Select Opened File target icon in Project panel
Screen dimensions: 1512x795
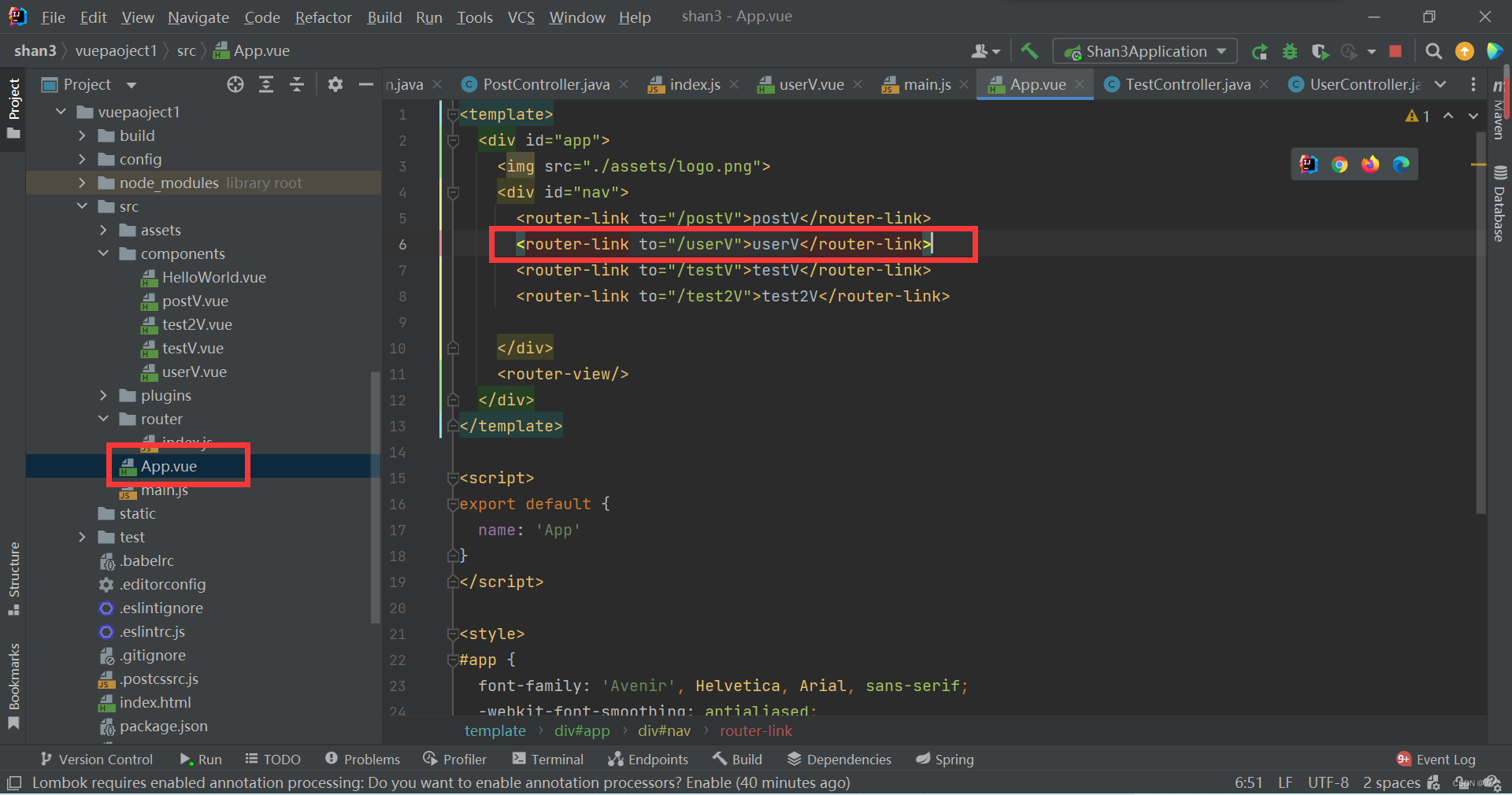pyautogui.click(x=235, y=84)
